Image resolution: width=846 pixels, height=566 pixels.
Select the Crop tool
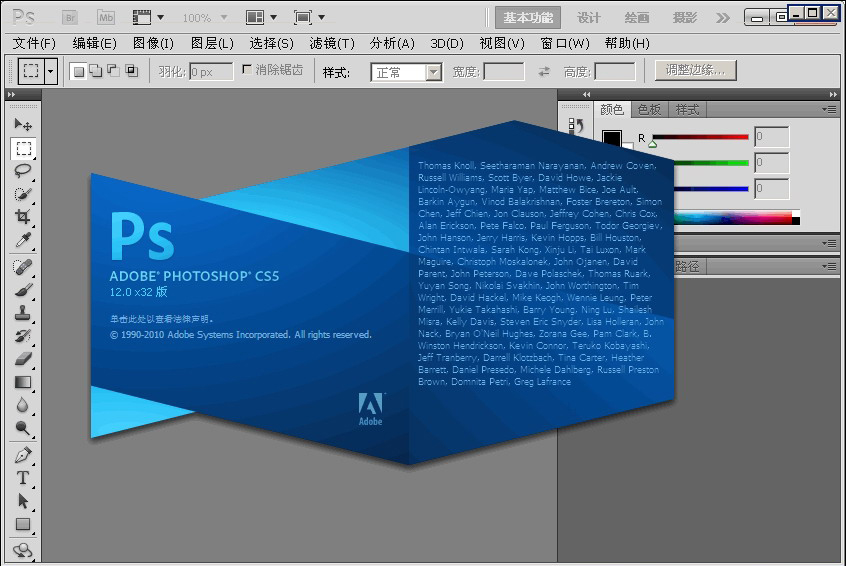(23, 216)
